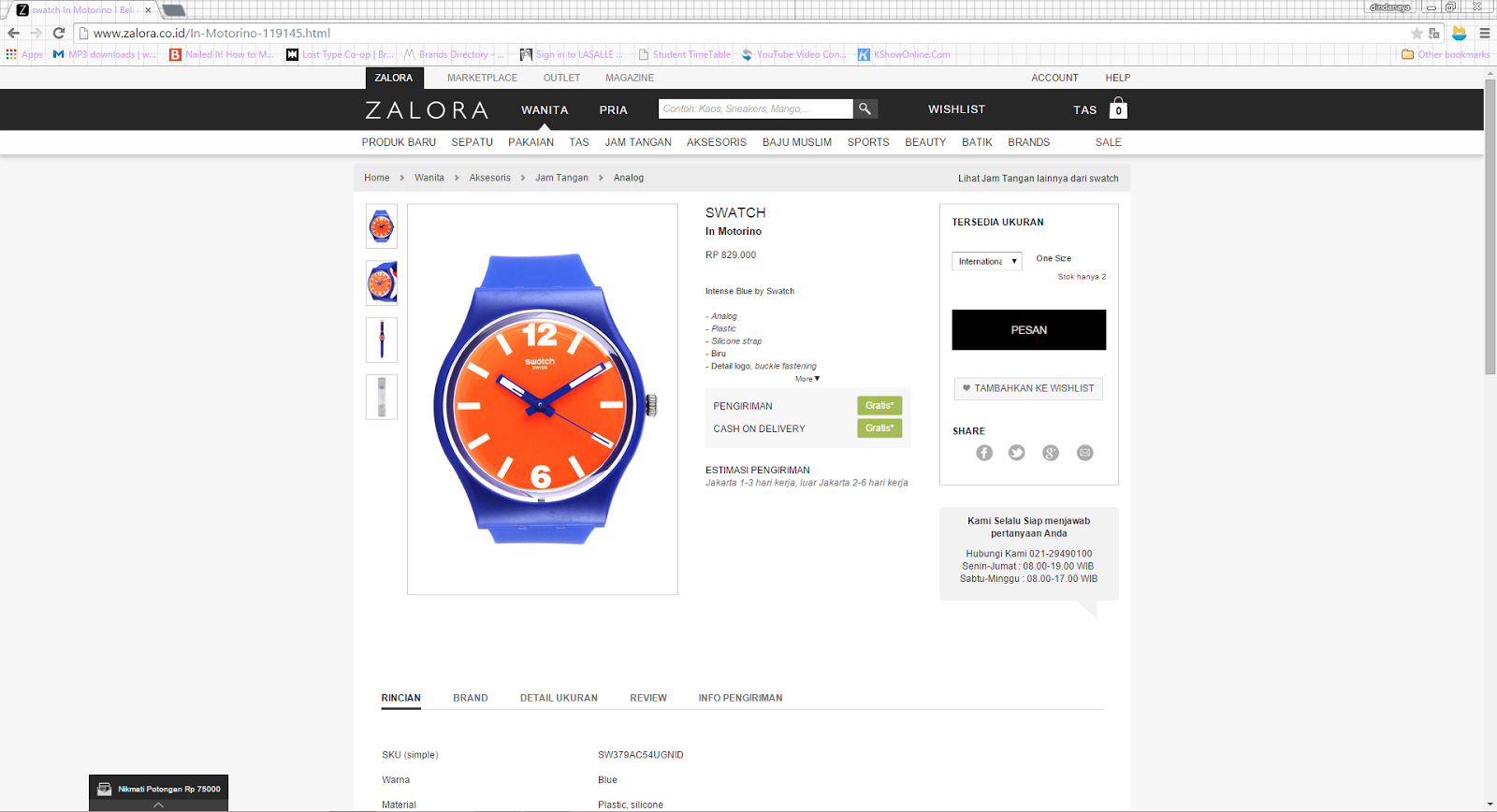
Task: Open HELP link
Action: point(1118,78)
